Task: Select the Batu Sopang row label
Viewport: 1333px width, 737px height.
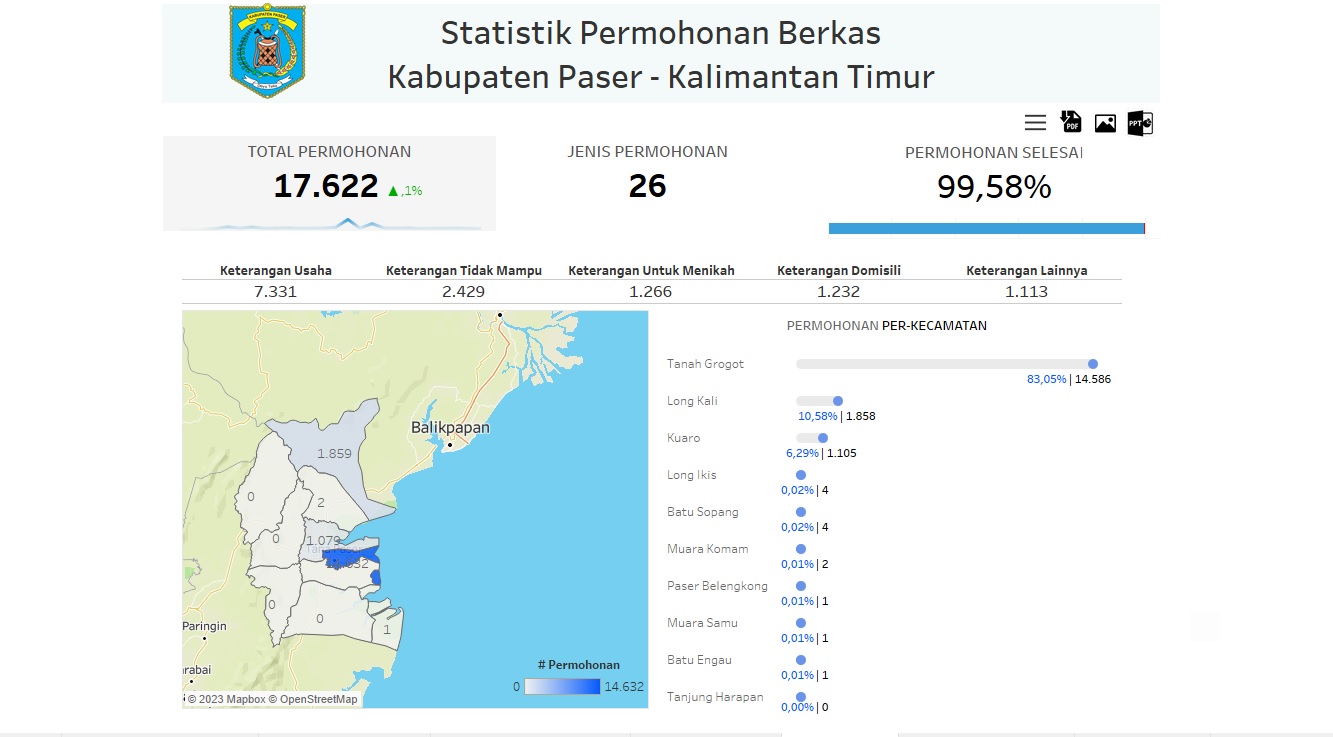Action: click(702, 512)
